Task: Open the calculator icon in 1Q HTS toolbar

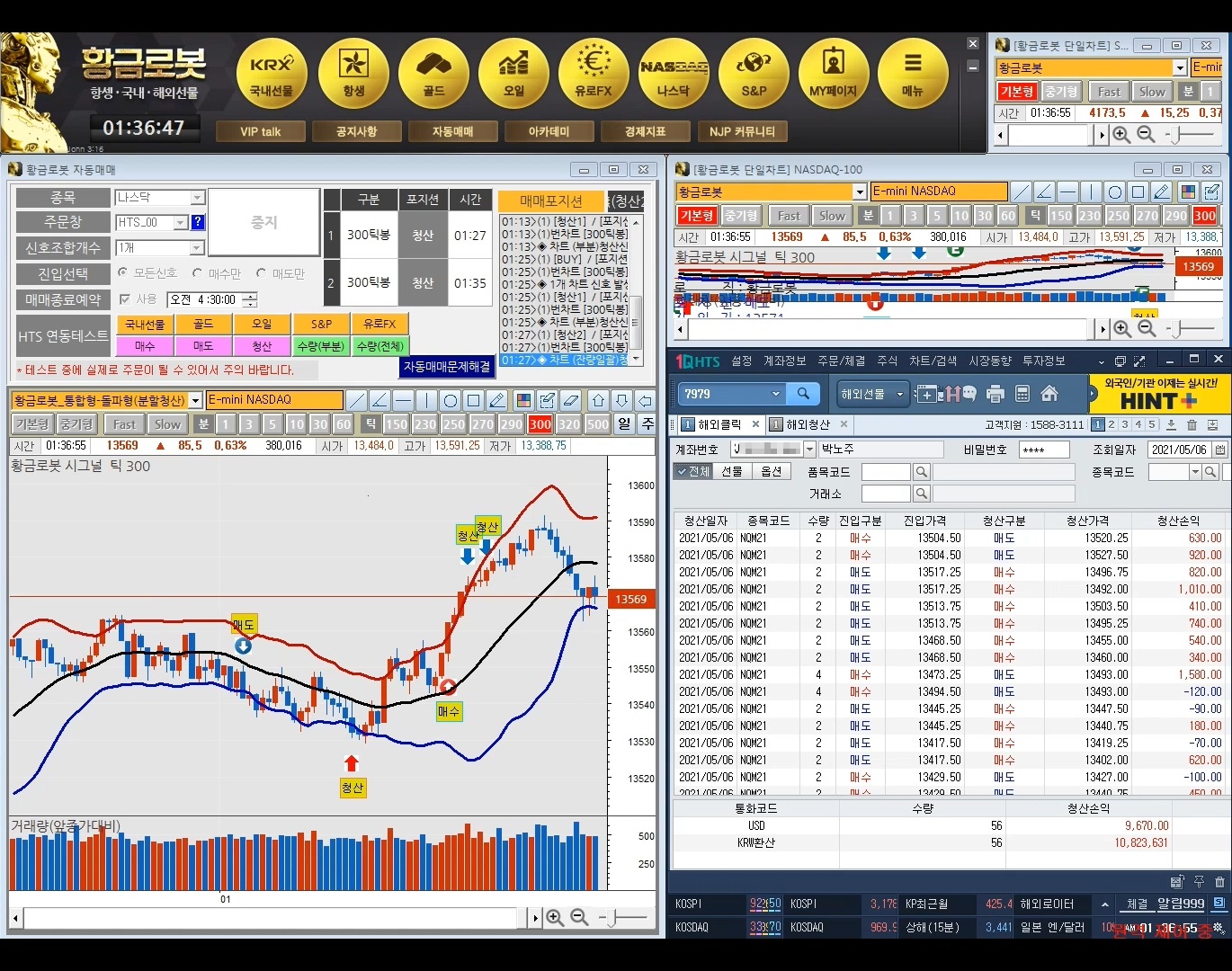Action: [1022, 394]
